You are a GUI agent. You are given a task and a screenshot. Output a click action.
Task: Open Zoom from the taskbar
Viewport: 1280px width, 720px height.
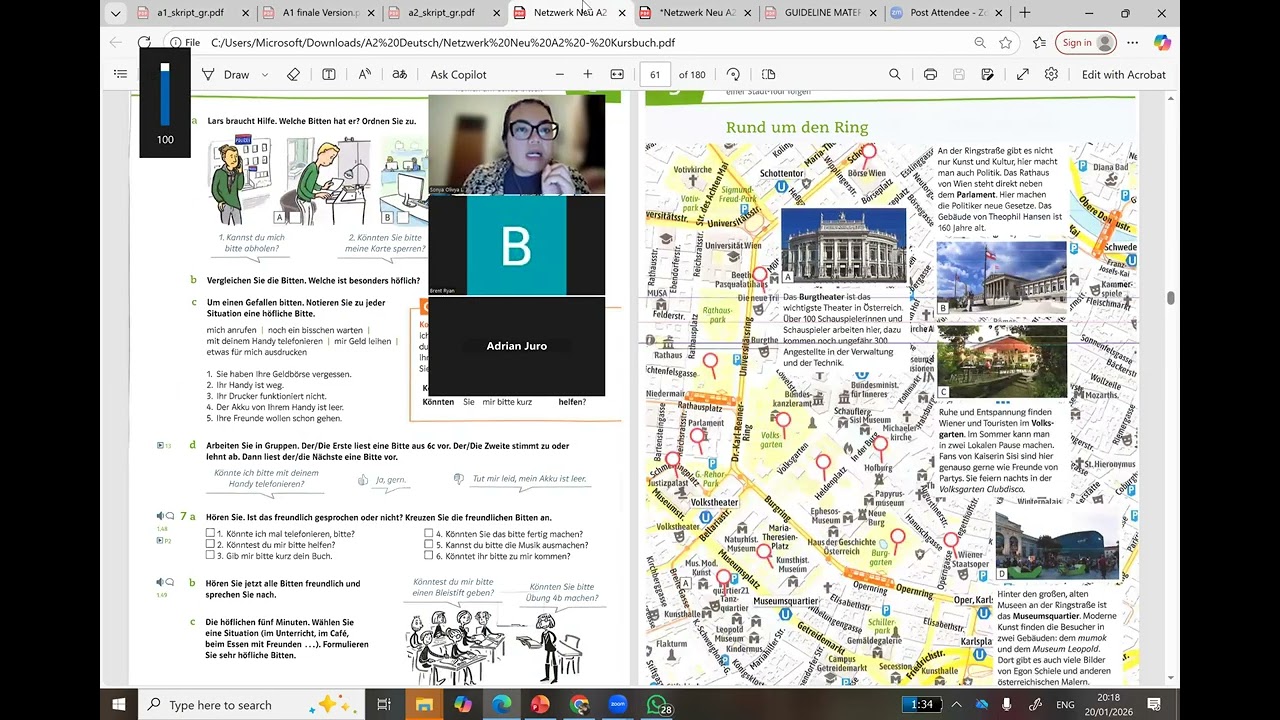click(617, 705)
